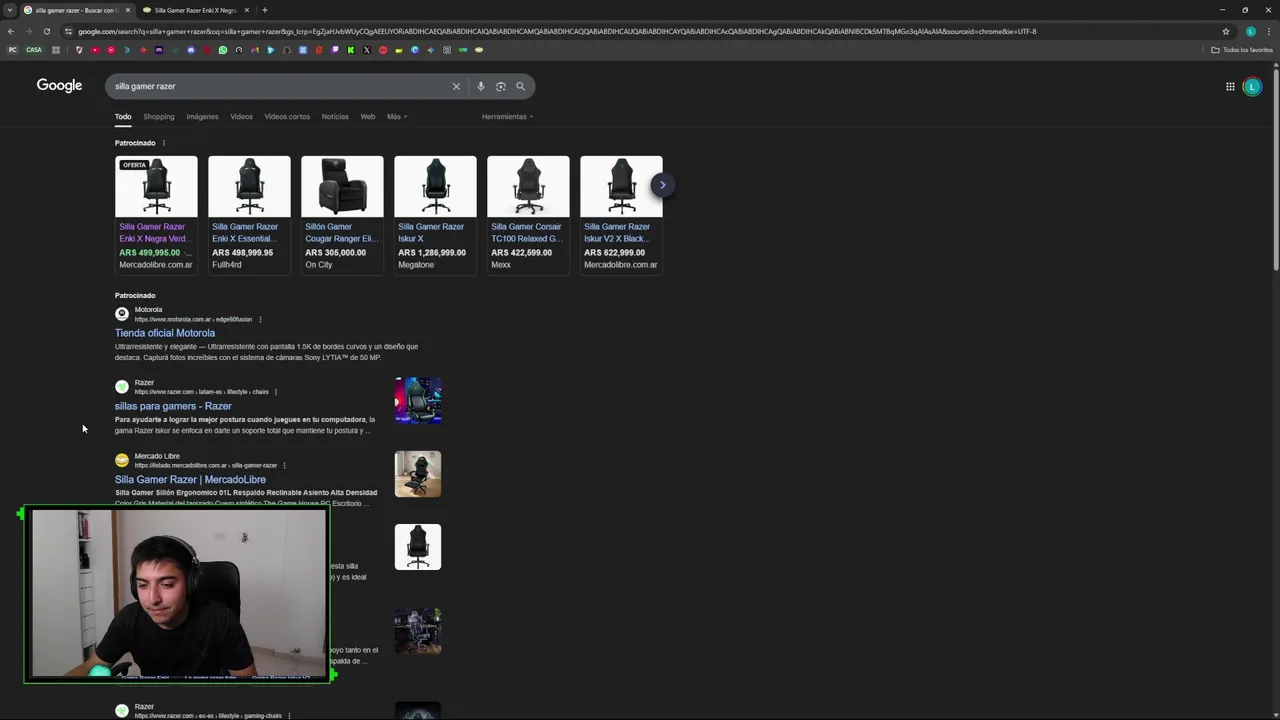Open the three-dot menu for the Motorola ad
Image resolution: width=1280 pixels, height=720 pixels.
point(260,320)
